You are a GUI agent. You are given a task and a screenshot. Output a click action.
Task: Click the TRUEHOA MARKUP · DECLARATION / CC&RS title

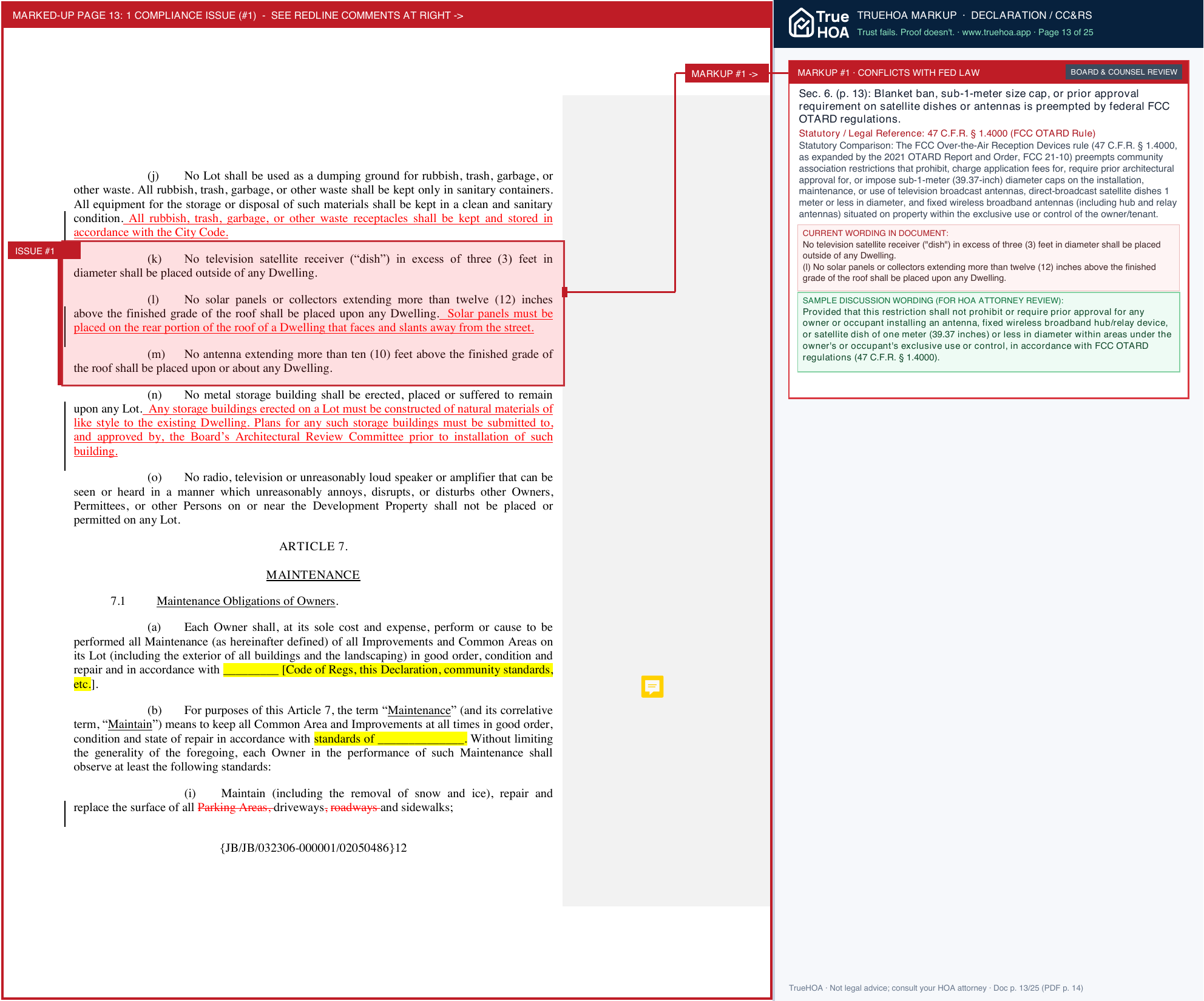point(974,15)
